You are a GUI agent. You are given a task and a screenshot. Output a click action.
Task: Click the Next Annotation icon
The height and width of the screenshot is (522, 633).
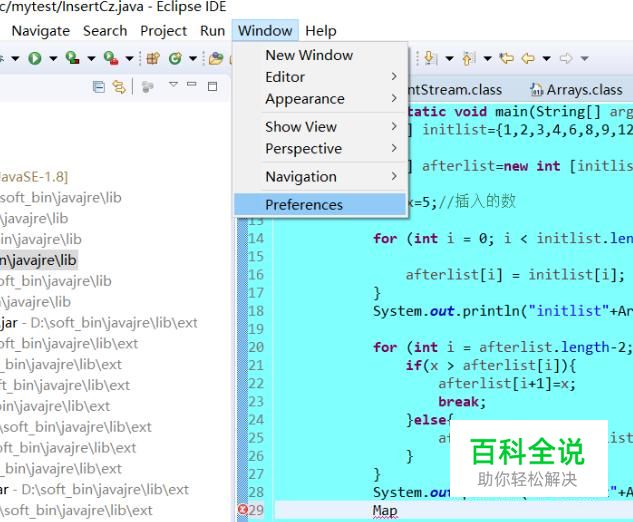(x=431, y=59)
